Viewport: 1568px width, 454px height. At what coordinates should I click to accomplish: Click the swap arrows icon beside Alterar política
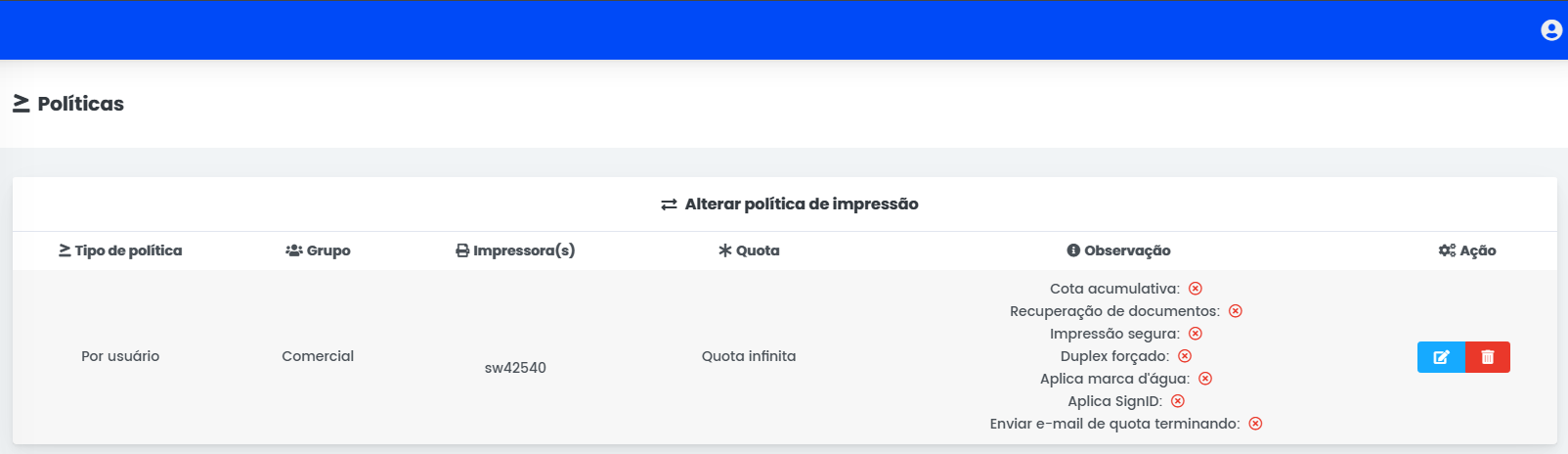coord(669,204)
